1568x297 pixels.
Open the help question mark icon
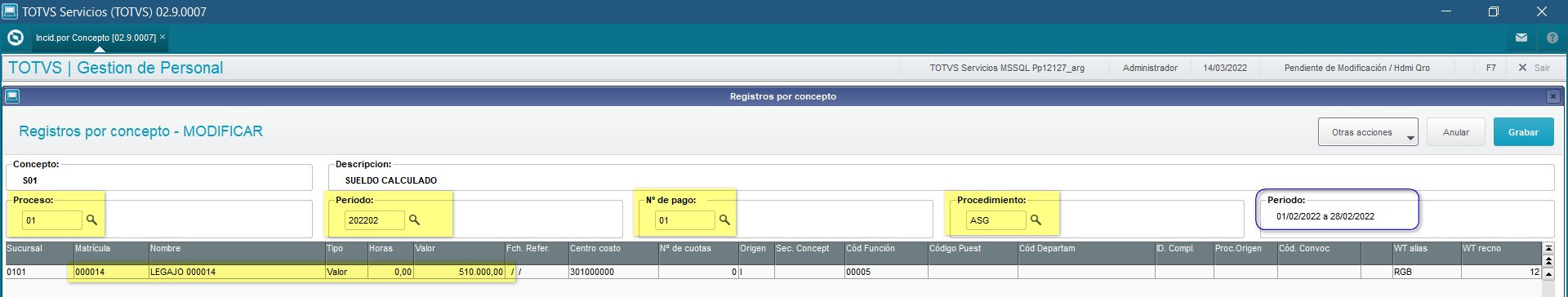[x=1552, y=38]
